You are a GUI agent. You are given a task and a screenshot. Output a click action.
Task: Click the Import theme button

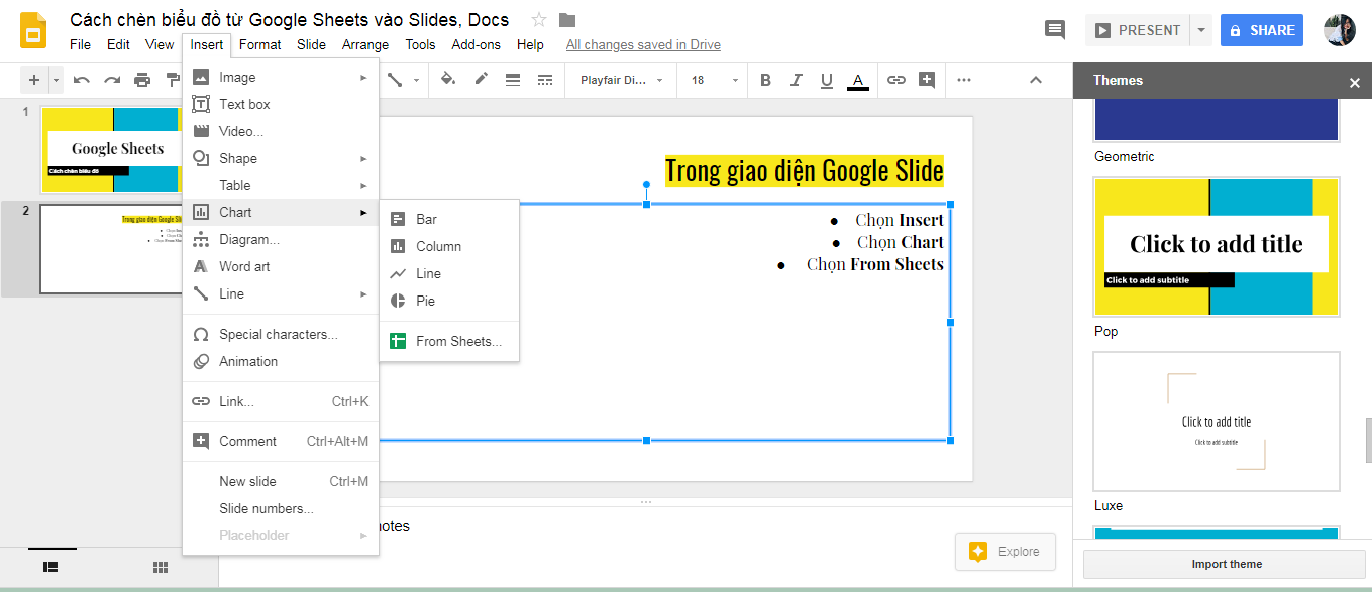click(x=1226, y=564)
